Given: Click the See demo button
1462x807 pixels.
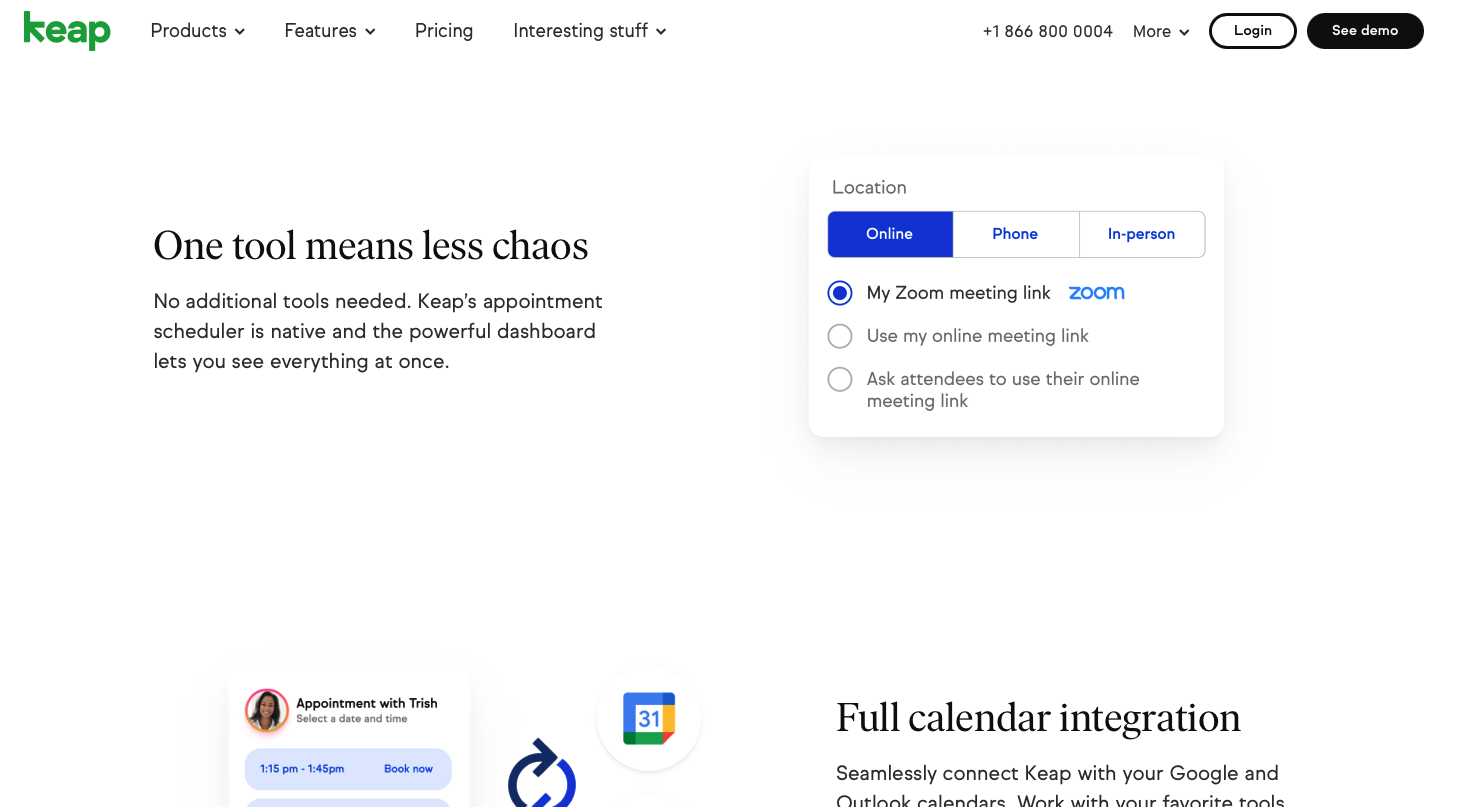Looking at the screenshot, I should (x=1365, y=31).
